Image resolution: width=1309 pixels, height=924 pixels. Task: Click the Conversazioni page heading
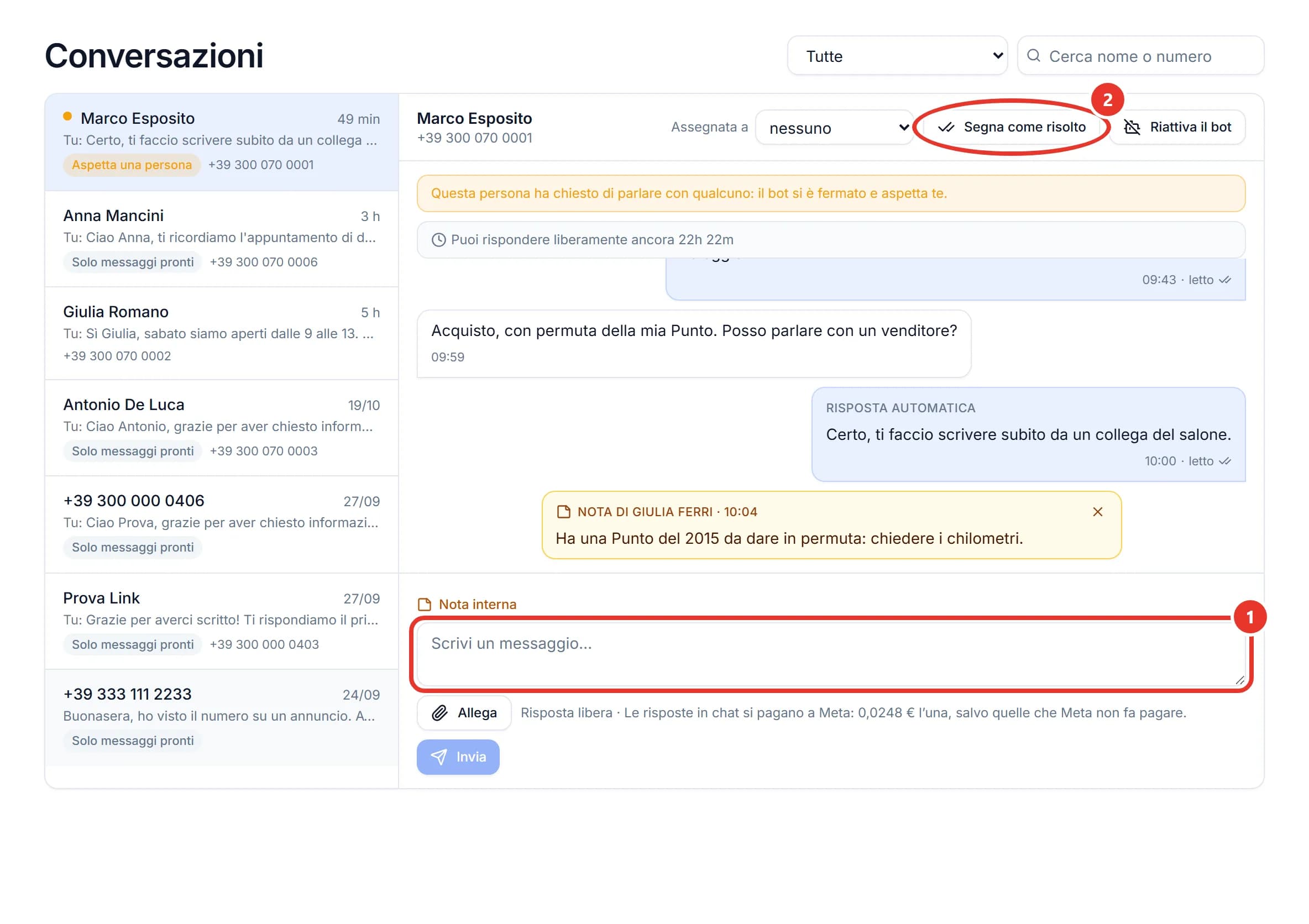tap(154, 56)
